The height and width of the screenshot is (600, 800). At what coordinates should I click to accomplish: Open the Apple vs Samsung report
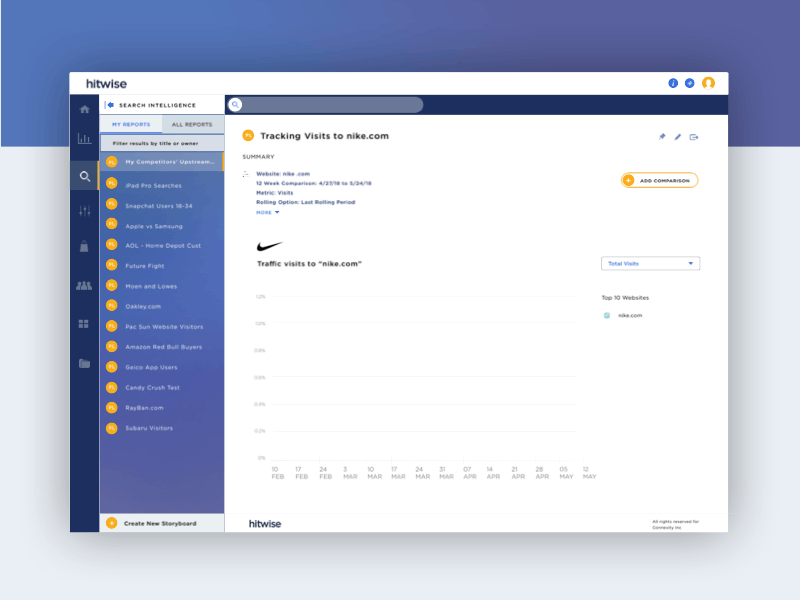coord(155,226)
